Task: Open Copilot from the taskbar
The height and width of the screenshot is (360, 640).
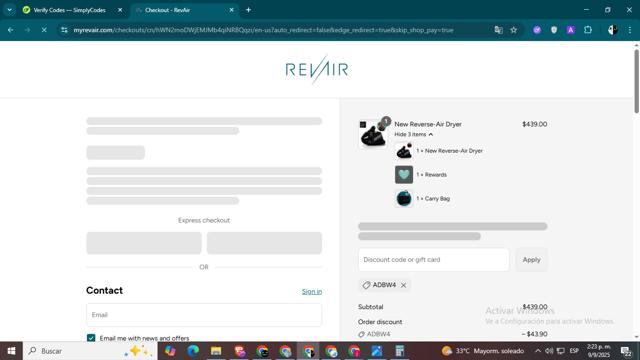Action: [x=170, y=351]
